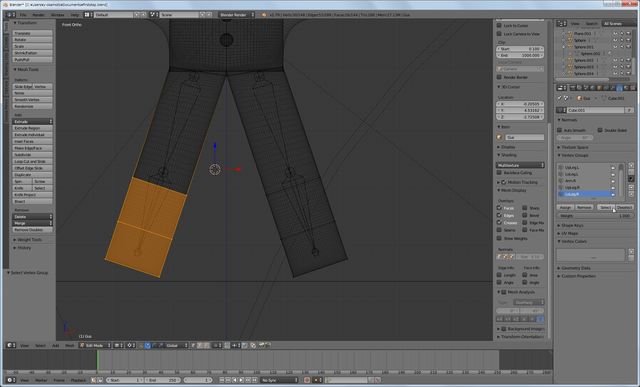Click the Cube.001 mesh name field

click(596, 110)
